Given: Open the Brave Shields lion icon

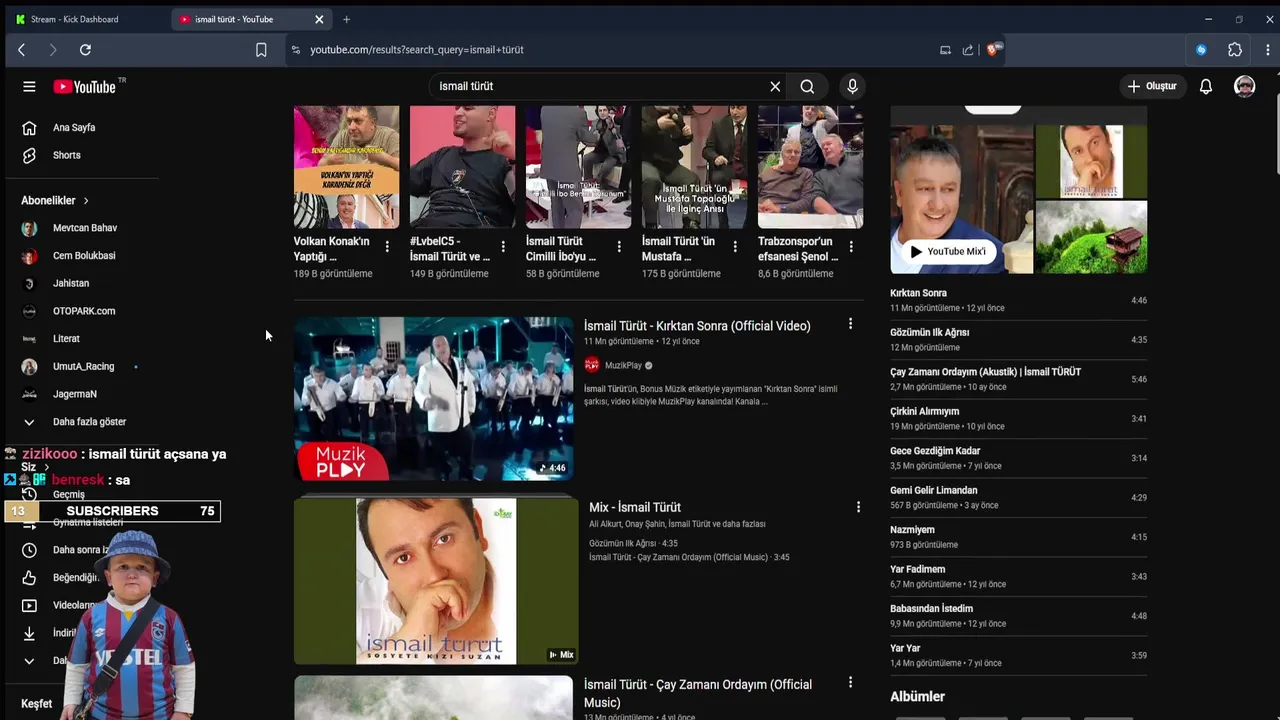Looking at the screenshot, I should (x=993, y=49).
